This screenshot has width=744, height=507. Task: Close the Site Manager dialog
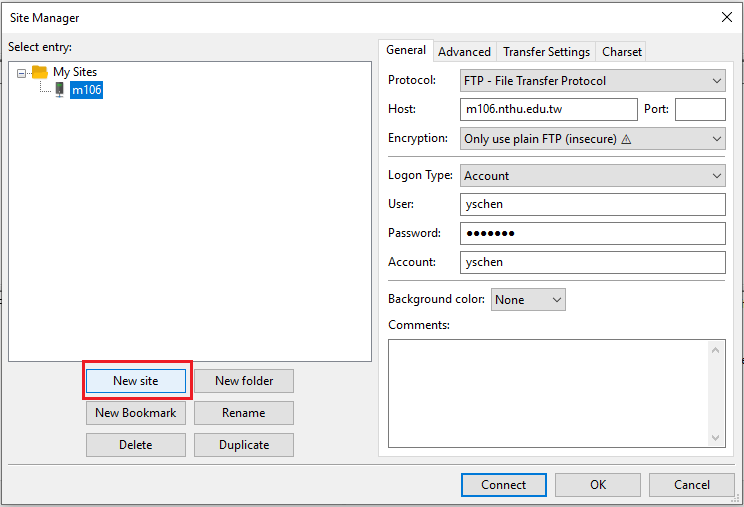click(725, 17)
